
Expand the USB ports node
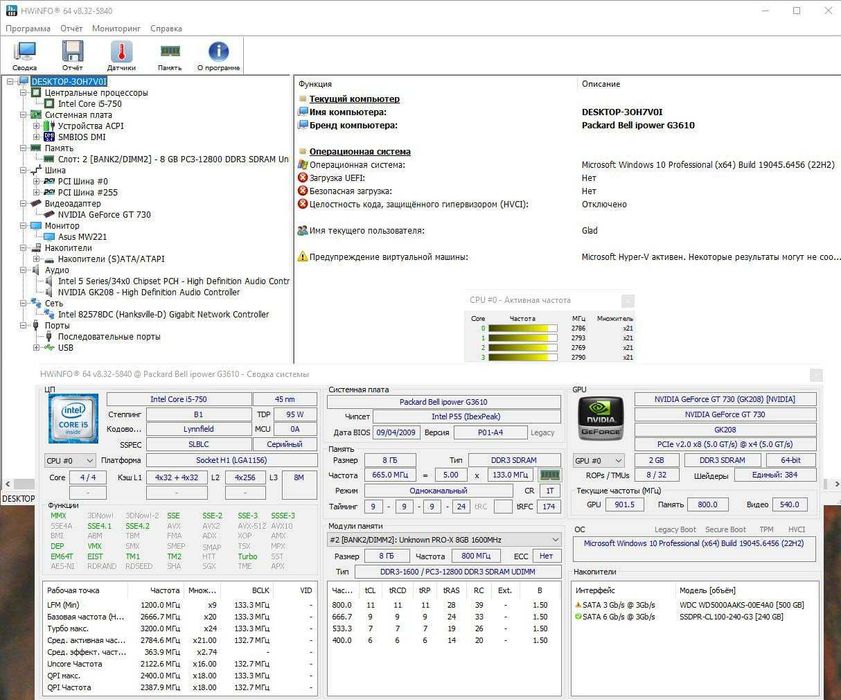pos(36,348)
